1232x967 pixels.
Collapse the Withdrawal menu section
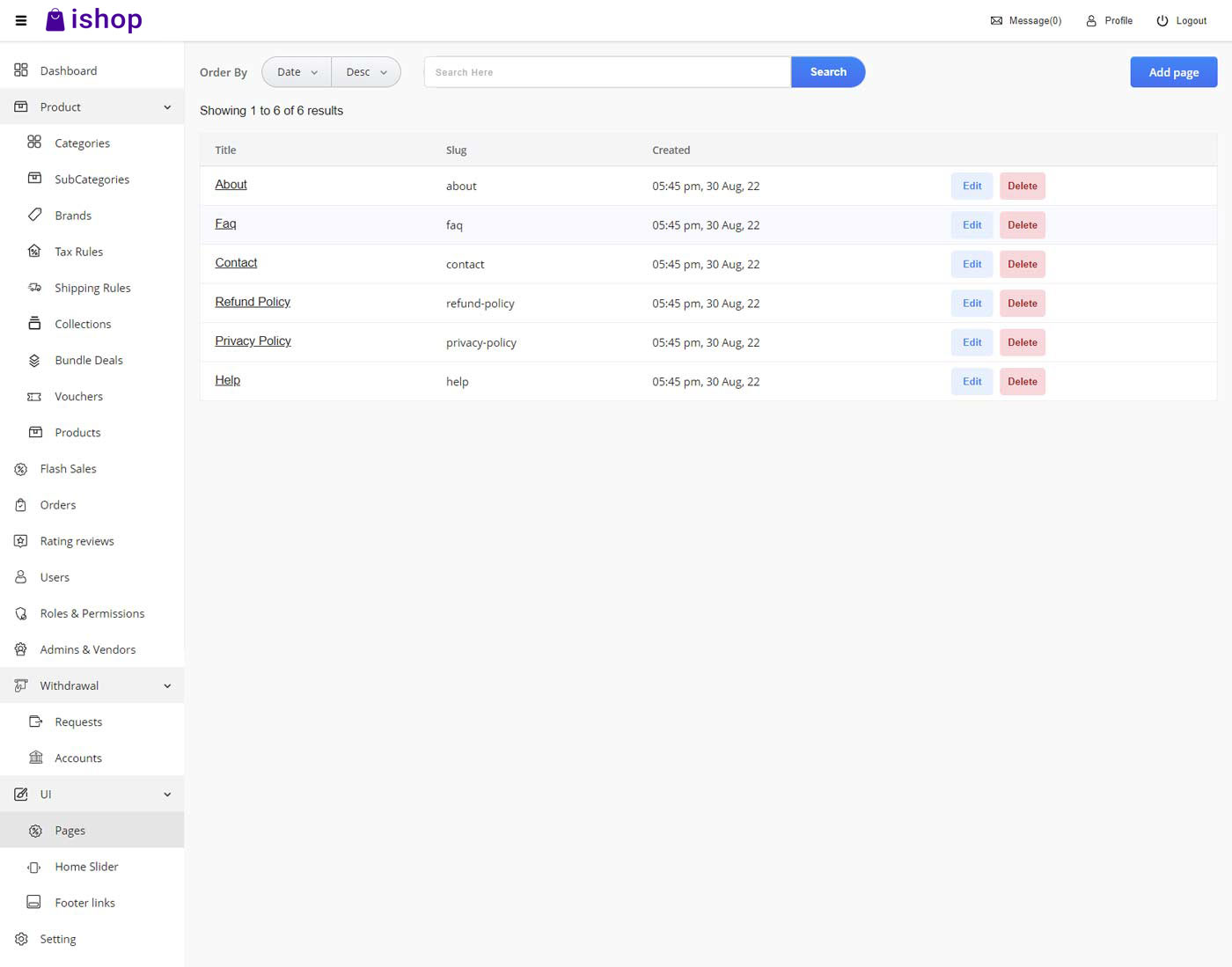tap(167, 686)
